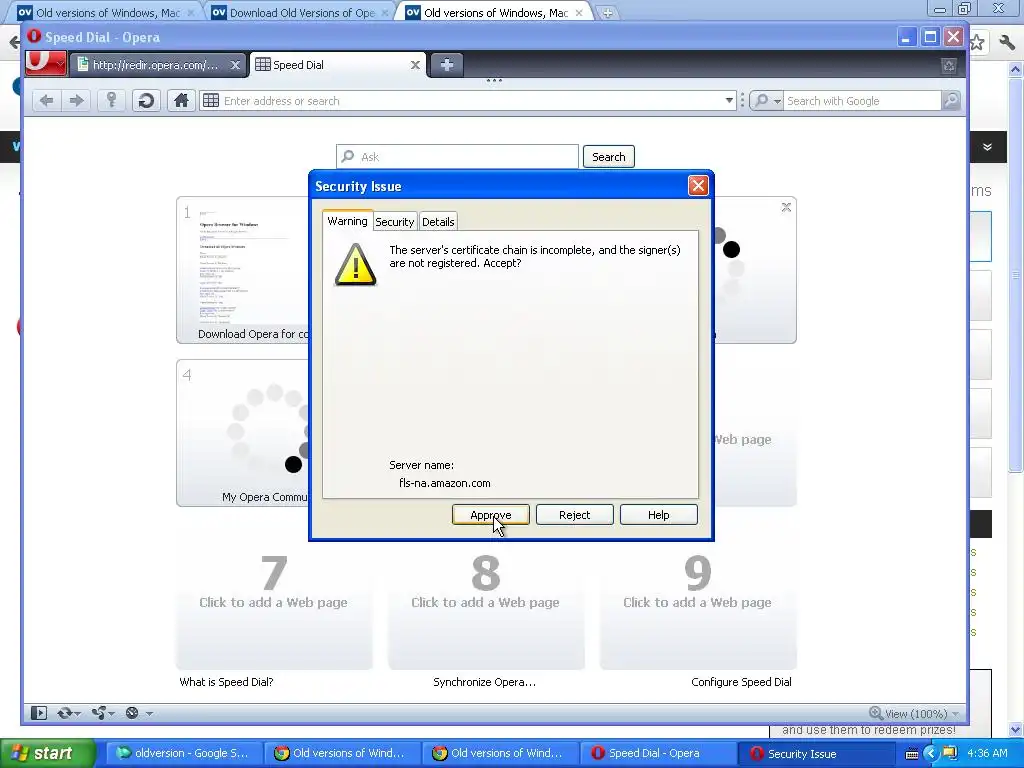Viewport: 1024px width, 768px height.
Task: Switch to first Chrome tab Old versions of Windows
Action: click(107, 12)
